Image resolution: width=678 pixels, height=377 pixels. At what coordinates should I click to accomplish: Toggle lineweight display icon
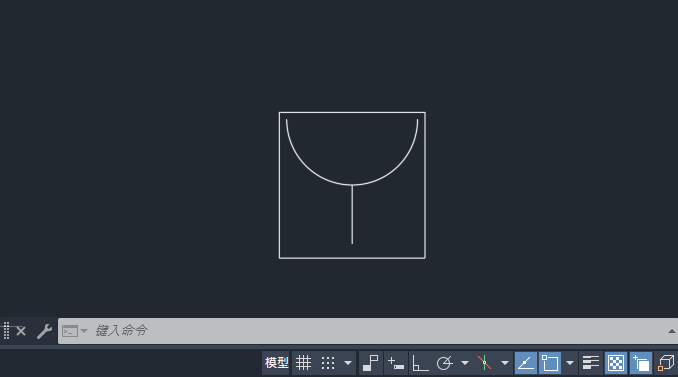[591, 363]
